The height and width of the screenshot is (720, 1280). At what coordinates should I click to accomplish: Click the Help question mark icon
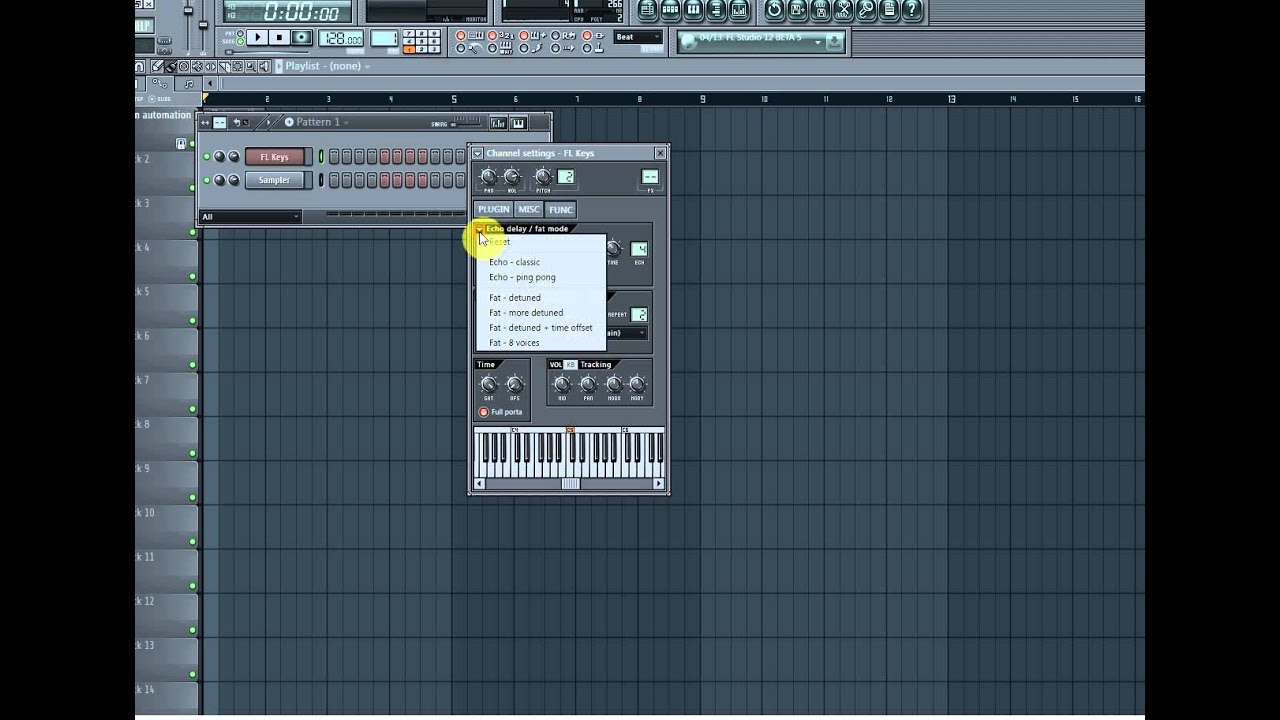pyautogui.click(x=912, y=10)
